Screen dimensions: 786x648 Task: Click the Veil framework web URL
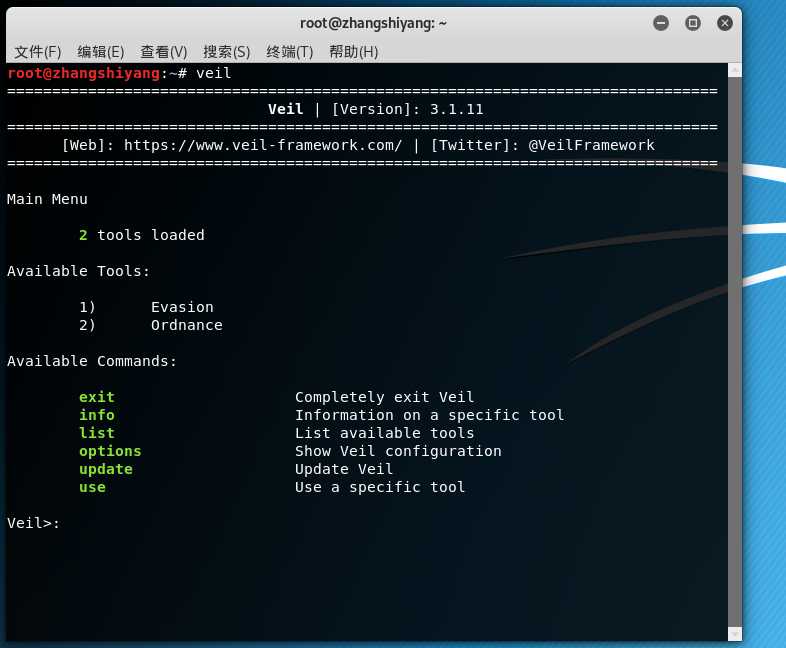(x=263, y=145)
